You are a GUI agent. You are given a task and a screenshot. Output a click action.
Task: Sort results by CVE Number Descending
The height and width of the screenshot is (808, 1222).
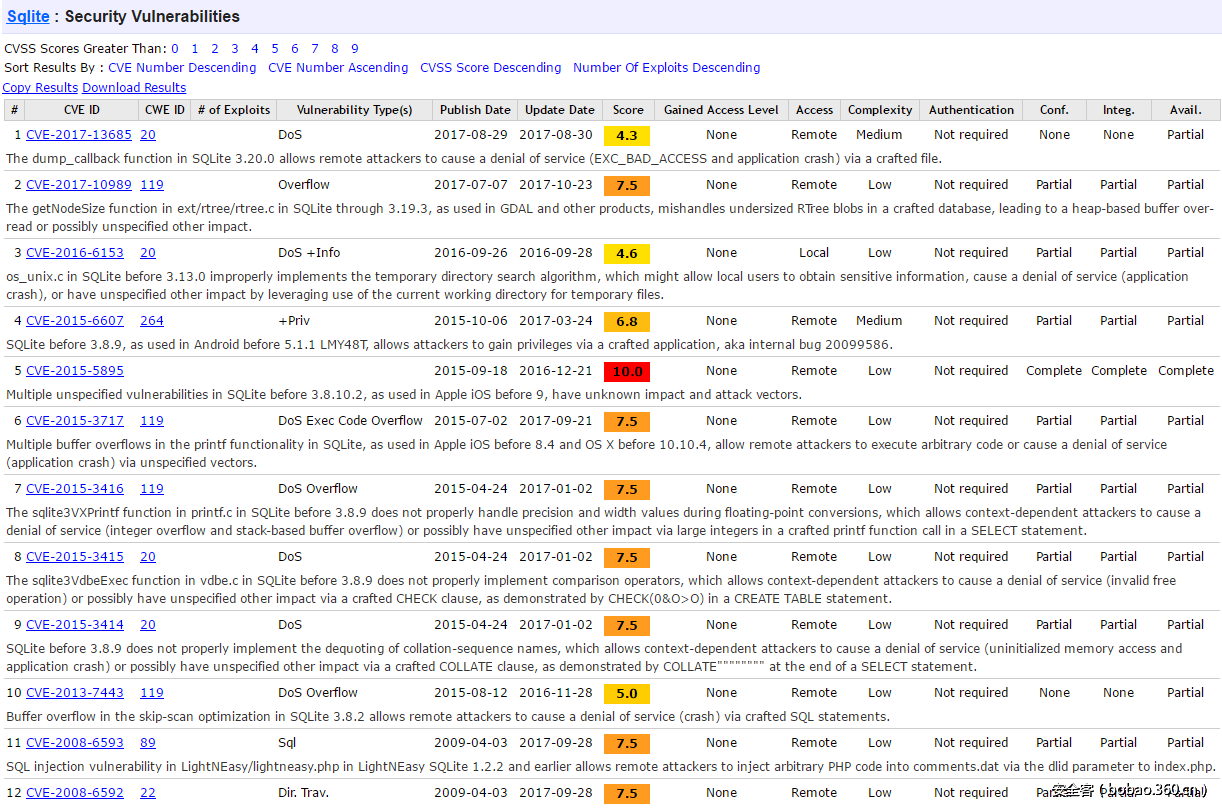tap(182, 67)
